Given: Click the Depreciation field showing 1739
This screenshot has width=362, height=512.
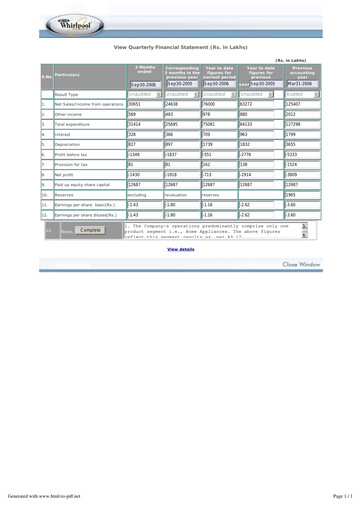Looking at the screenshot, I should coord(220,144).
